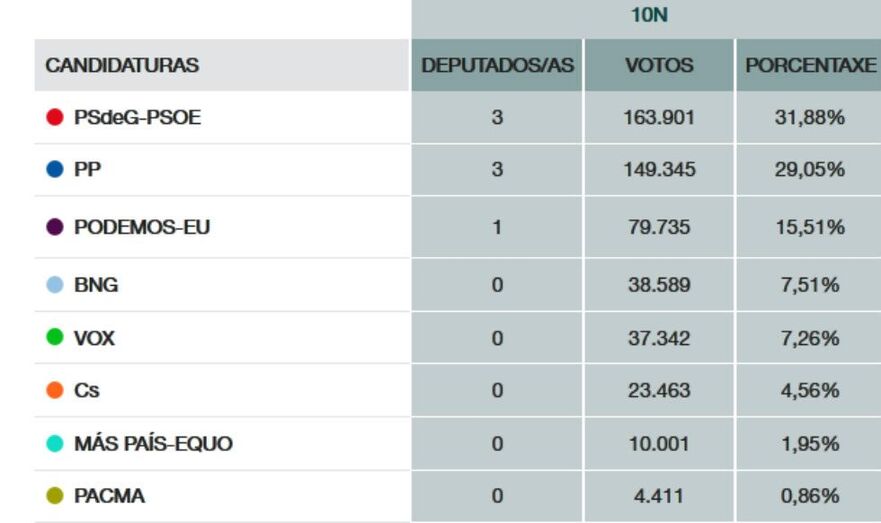Click the dark blue PP party dot
The image size is (881, 523).
click(55, 170)
